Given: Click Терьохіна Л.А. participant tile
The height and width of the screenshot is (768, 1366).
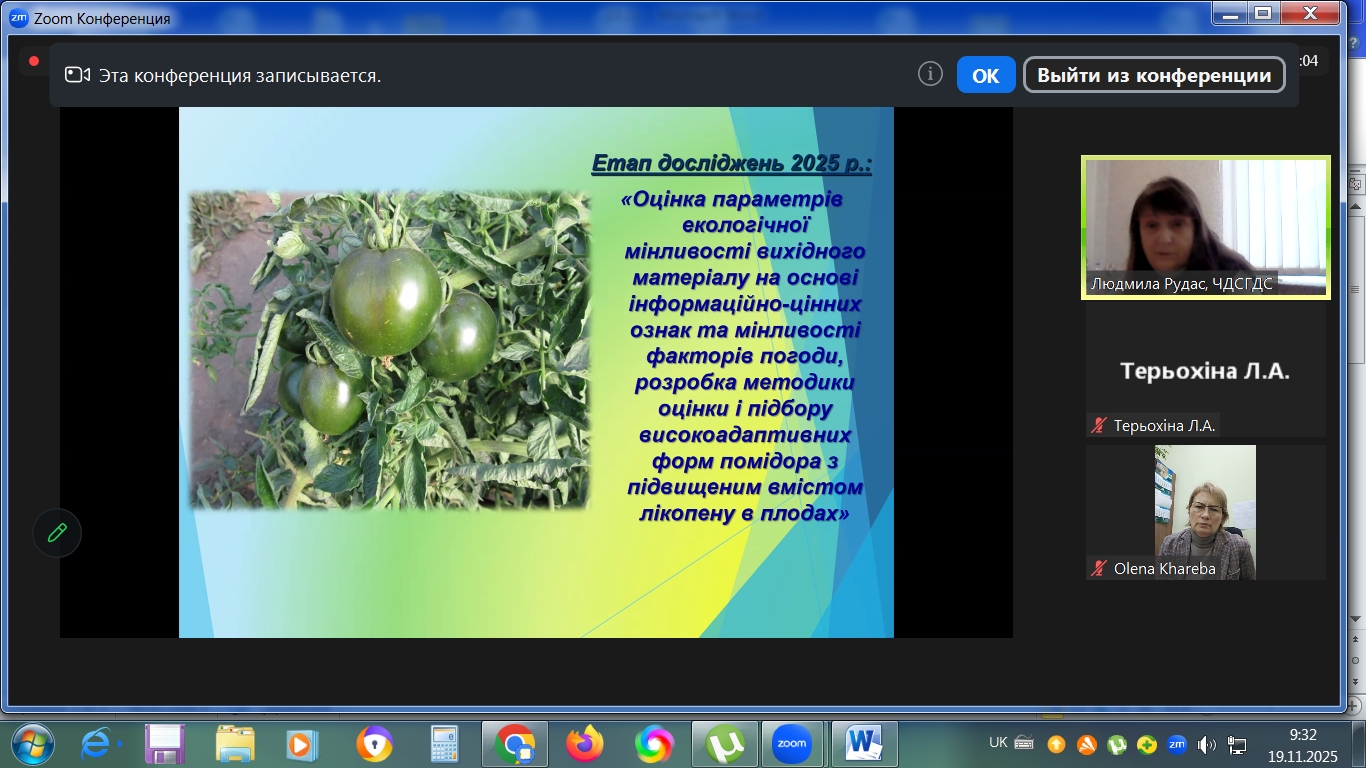Looking at the screenshot, I should click(x=1205, y=371).
